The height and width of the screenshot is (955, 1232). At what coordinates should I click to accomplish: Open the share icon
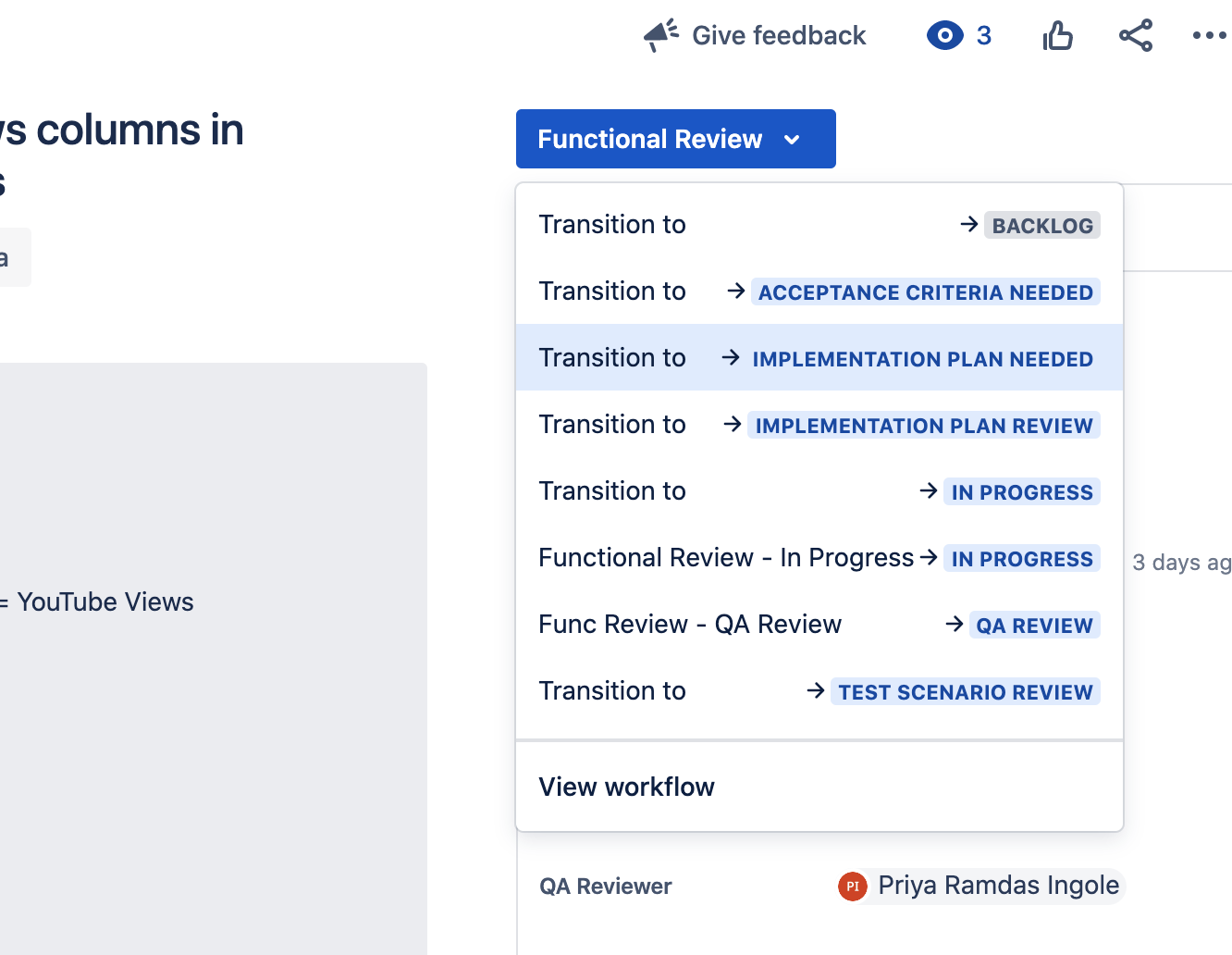click(1135, 35)
